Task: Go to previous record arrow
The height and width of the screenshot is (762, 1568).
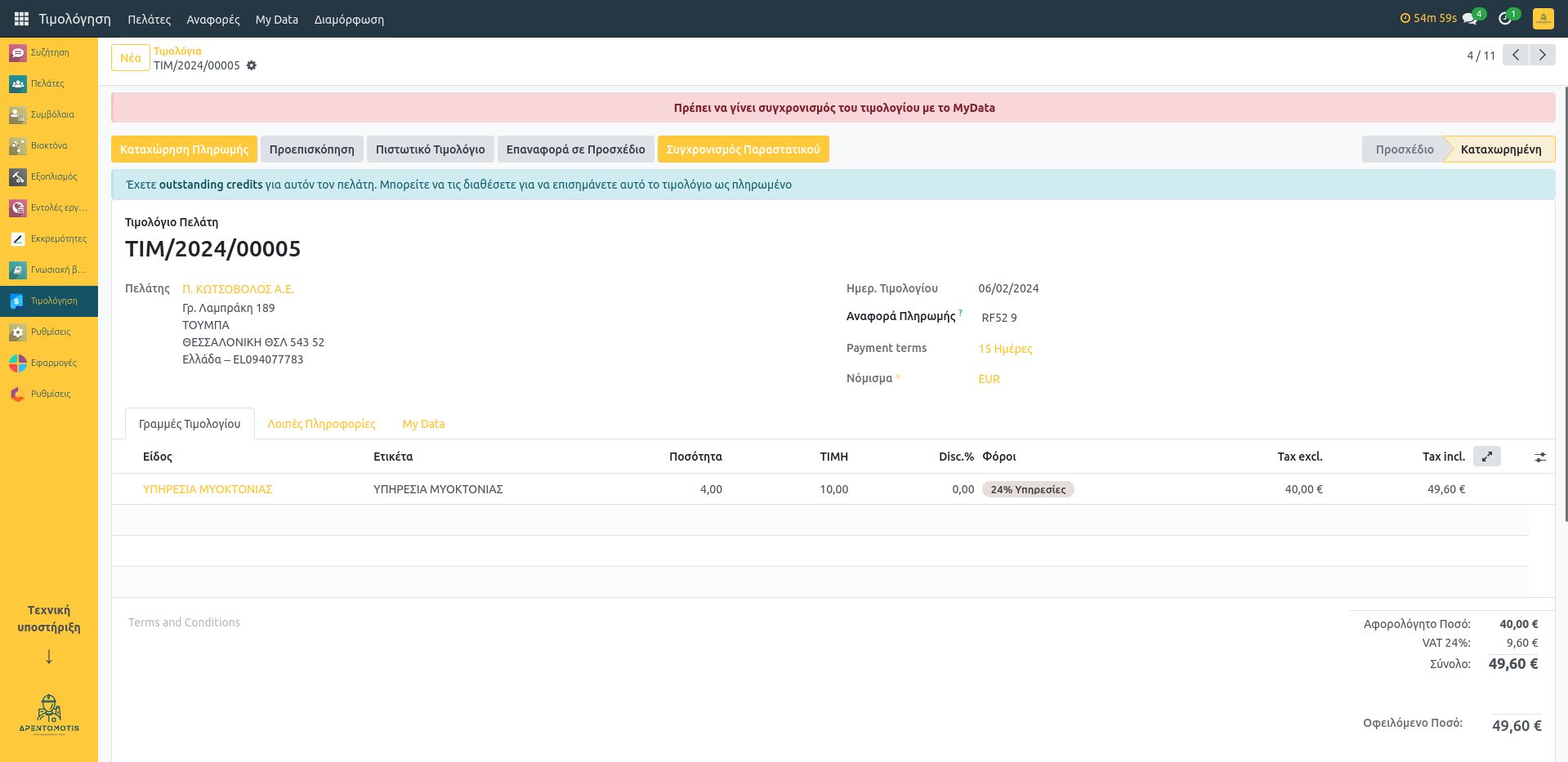Action: pyautogui.click(x=1516, y=56)
